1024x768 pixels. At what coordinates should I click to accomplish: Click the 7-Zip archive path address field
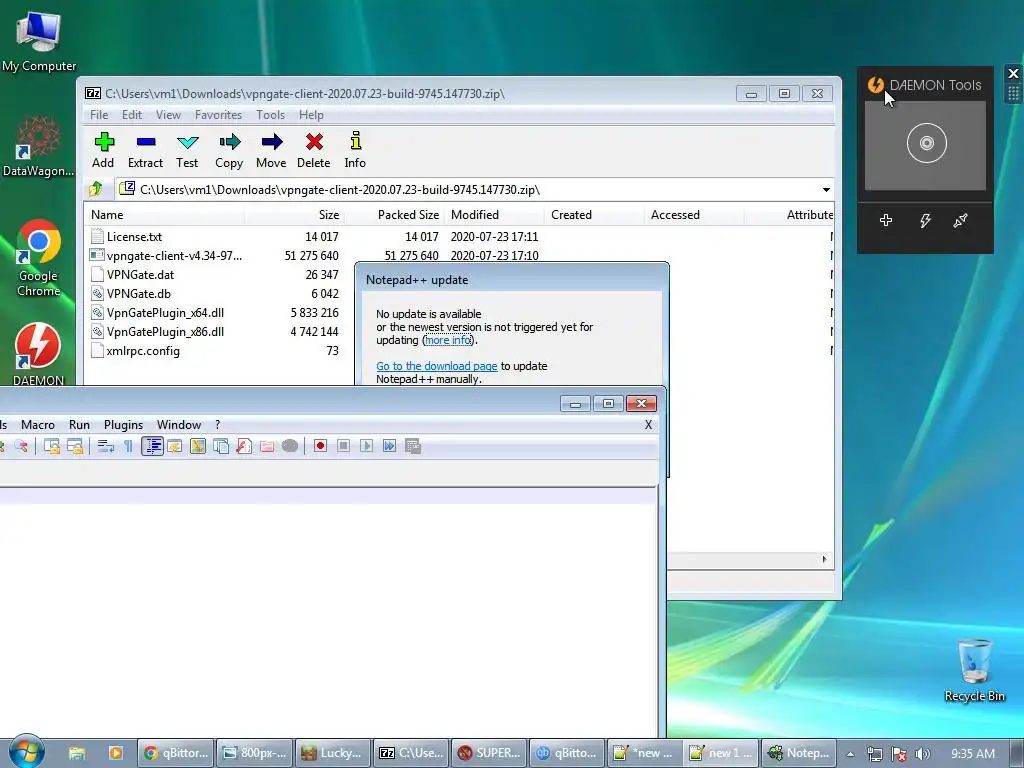click(467, 190)
